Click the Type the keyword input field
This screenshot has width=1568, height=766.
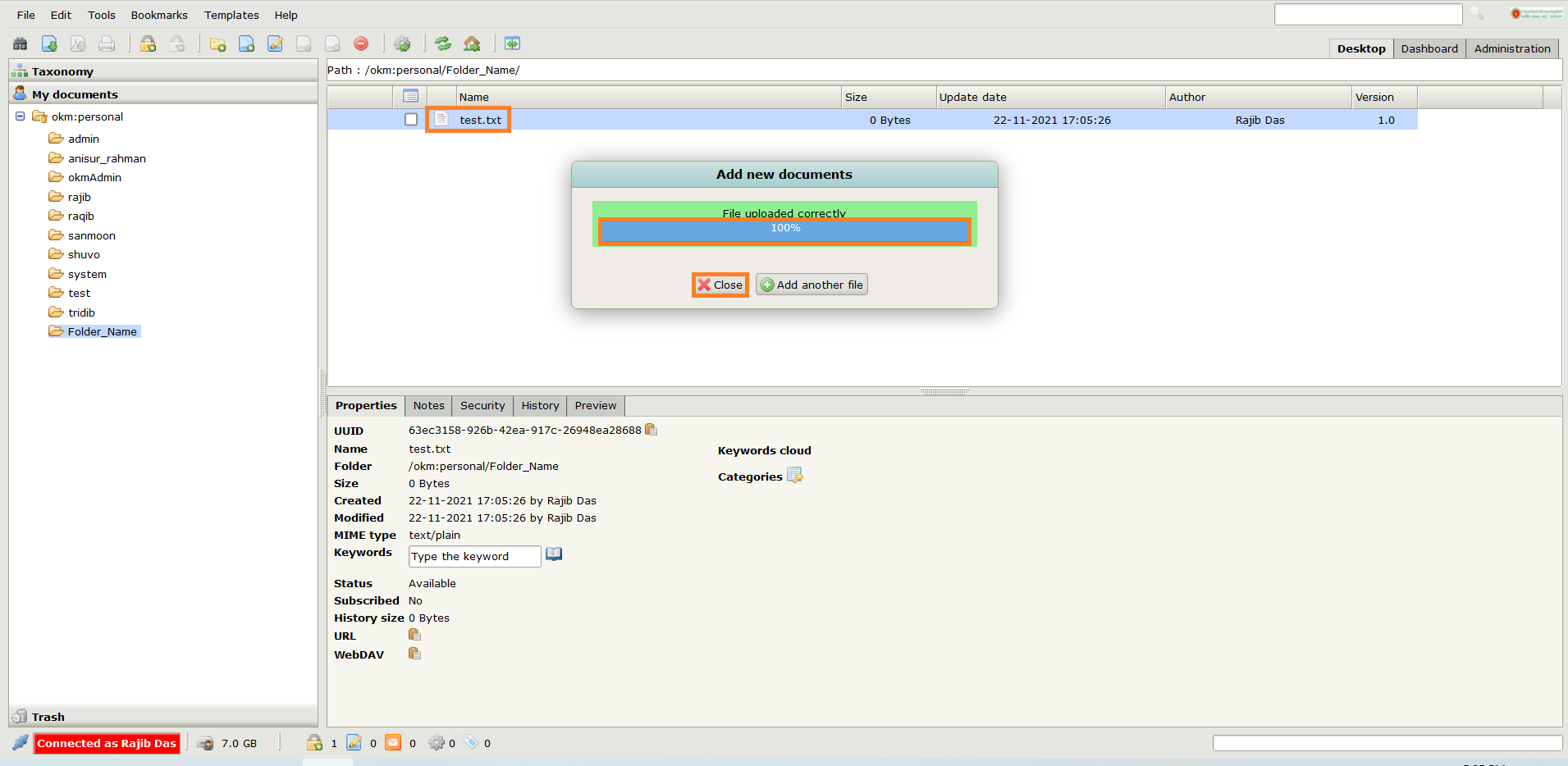coord(474,556)
